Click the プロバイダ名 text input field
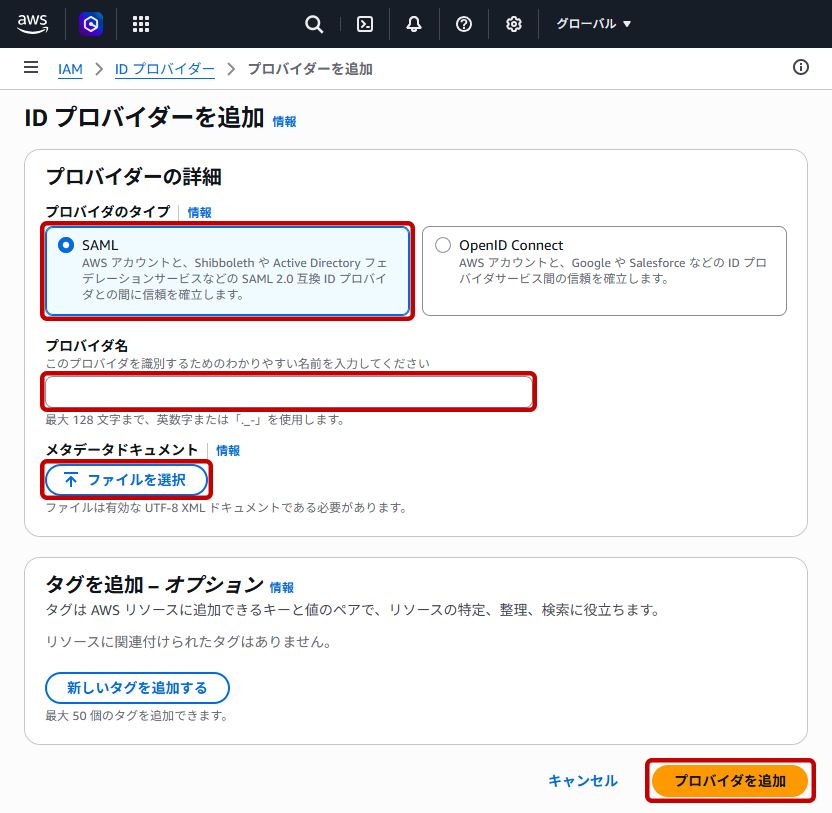832x813 pixels. [x=289, y=392]
